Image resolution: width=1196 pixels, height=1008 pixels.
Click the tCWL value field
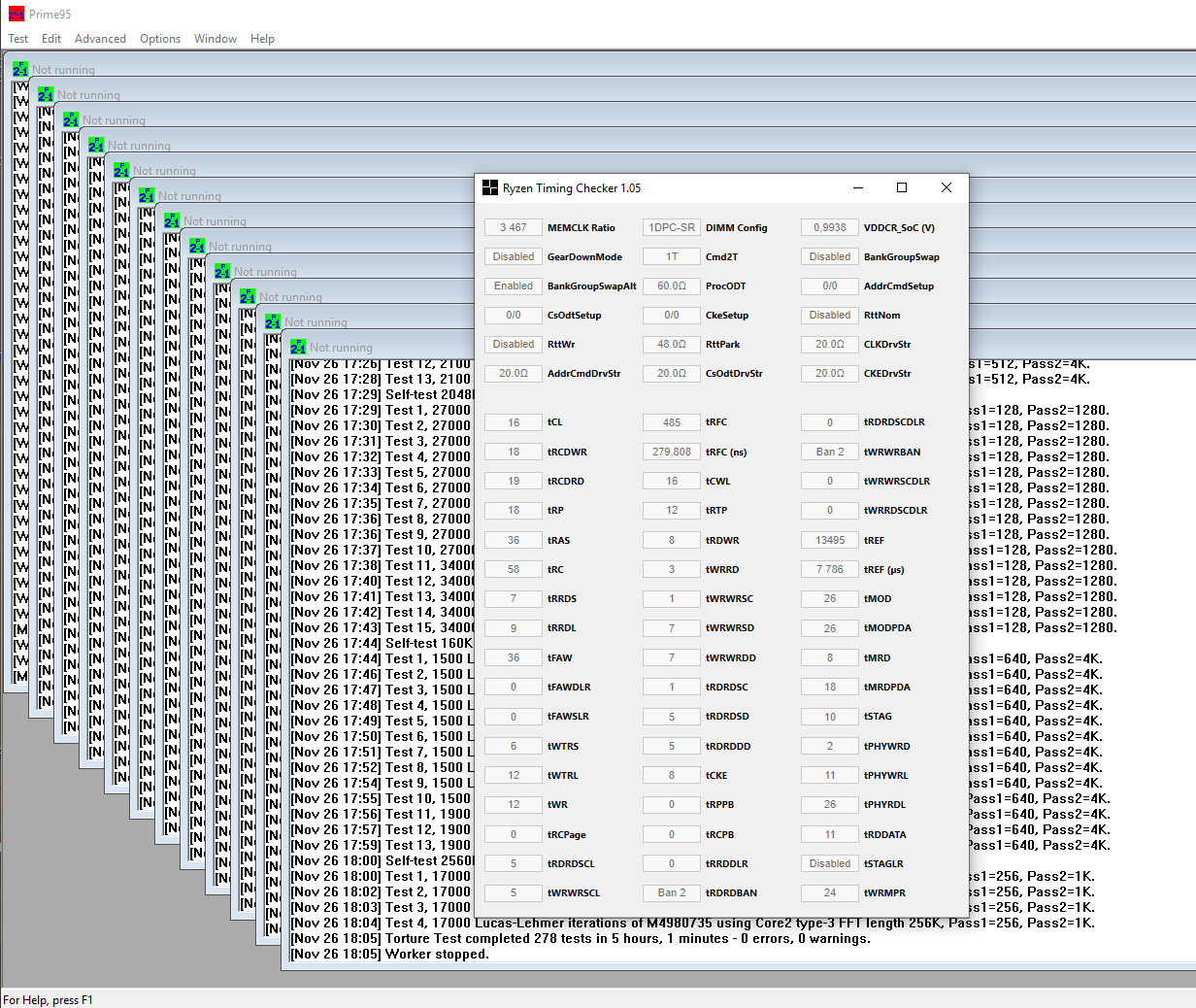coord(672,481)
